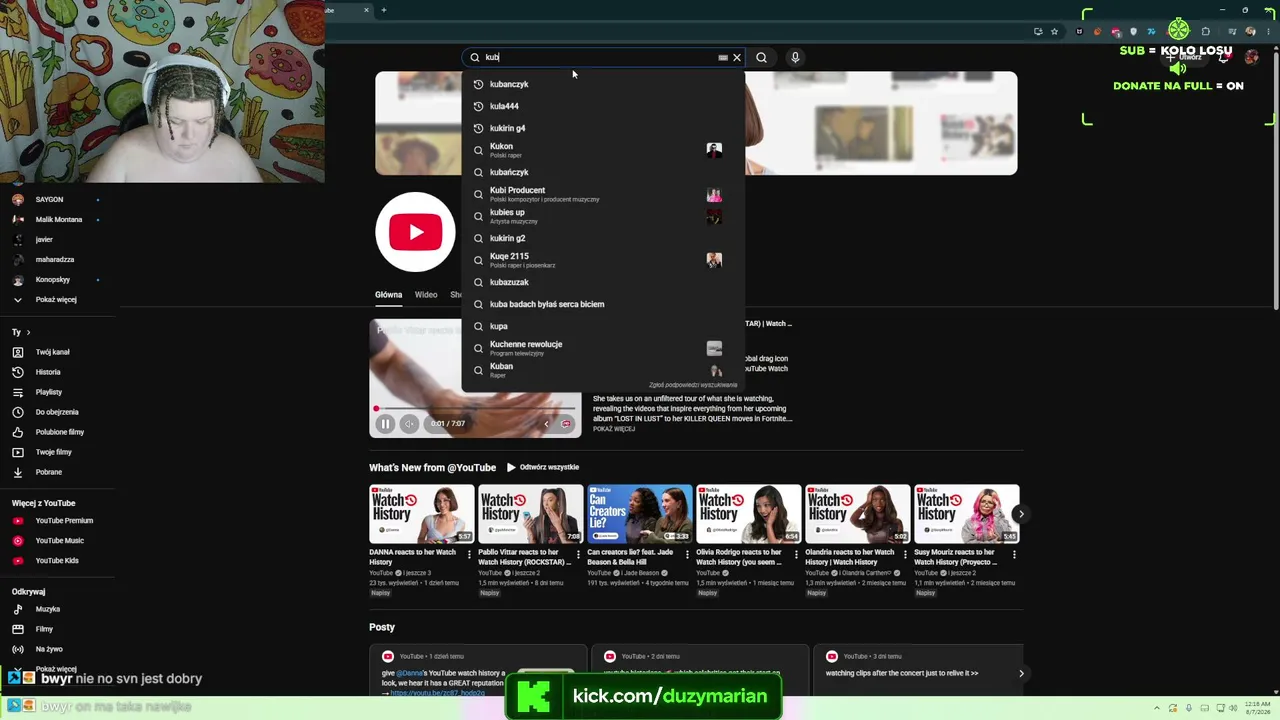Open YouTube Kids link
This screenshot has height=720, width=1280.
point(57,561)
